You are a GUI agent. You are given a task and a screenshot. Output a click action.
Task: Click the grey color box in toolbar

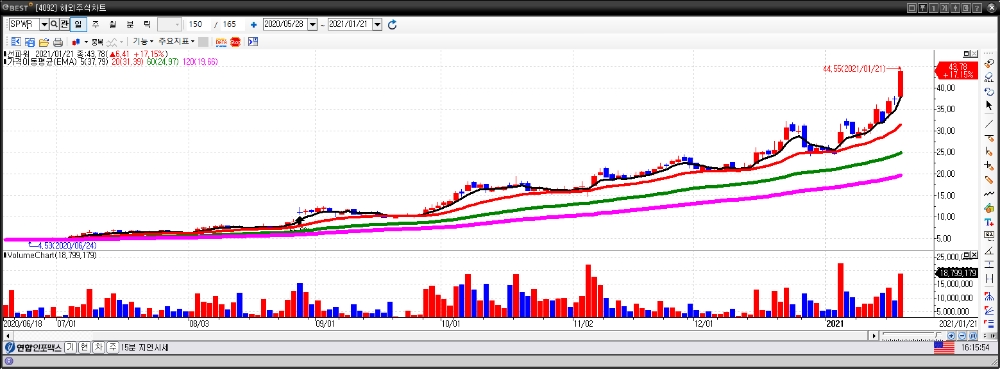203,42
